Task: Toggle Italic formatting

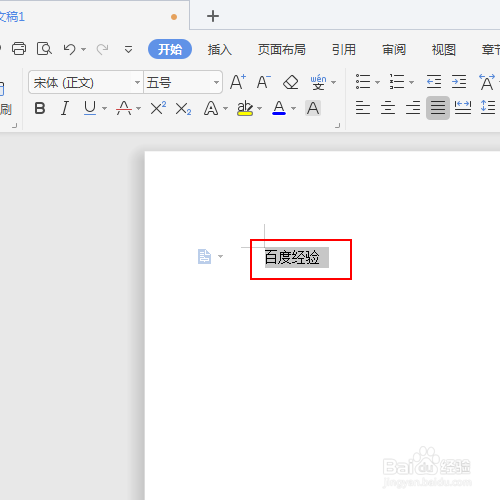Action: pyautogui.click(x=65, y=108)
